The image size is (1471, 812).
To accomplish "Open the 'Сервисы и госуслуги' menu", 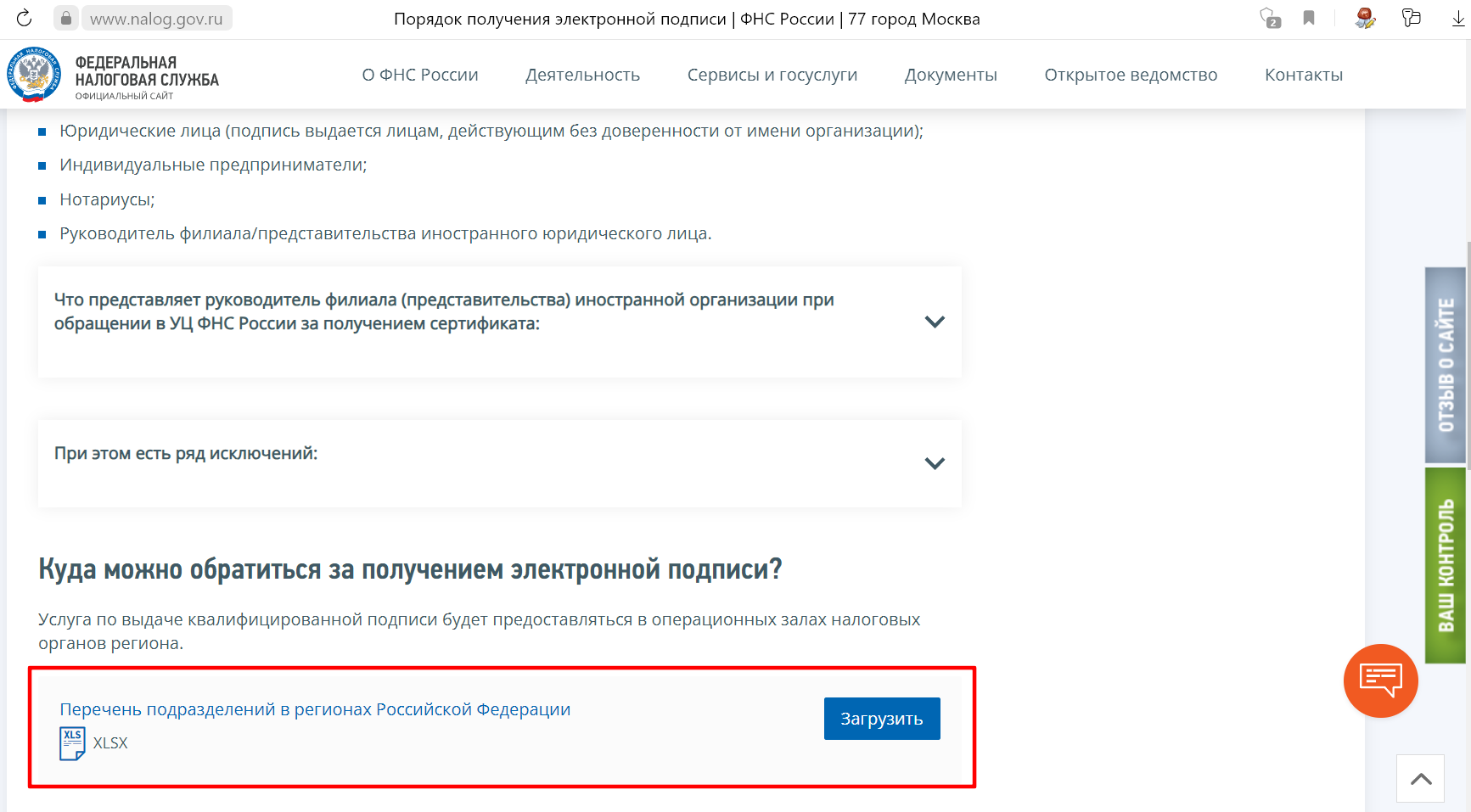I will (x=772, y=75).
